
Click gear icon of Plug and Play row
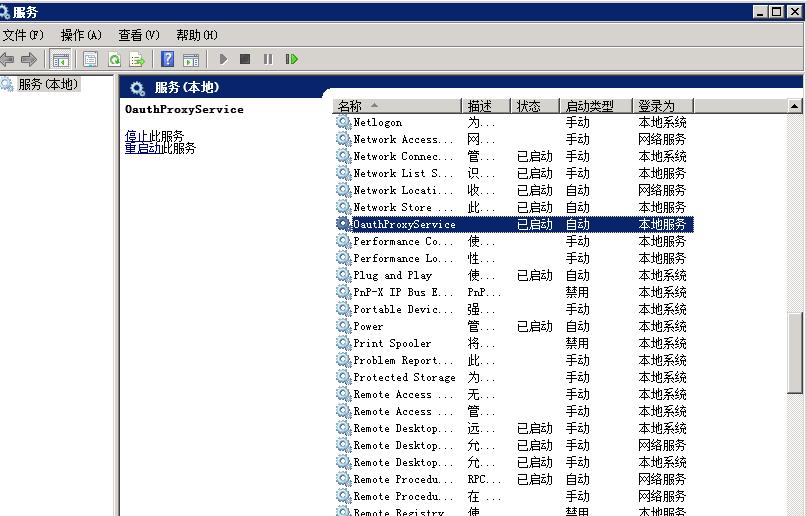point(343,275)
